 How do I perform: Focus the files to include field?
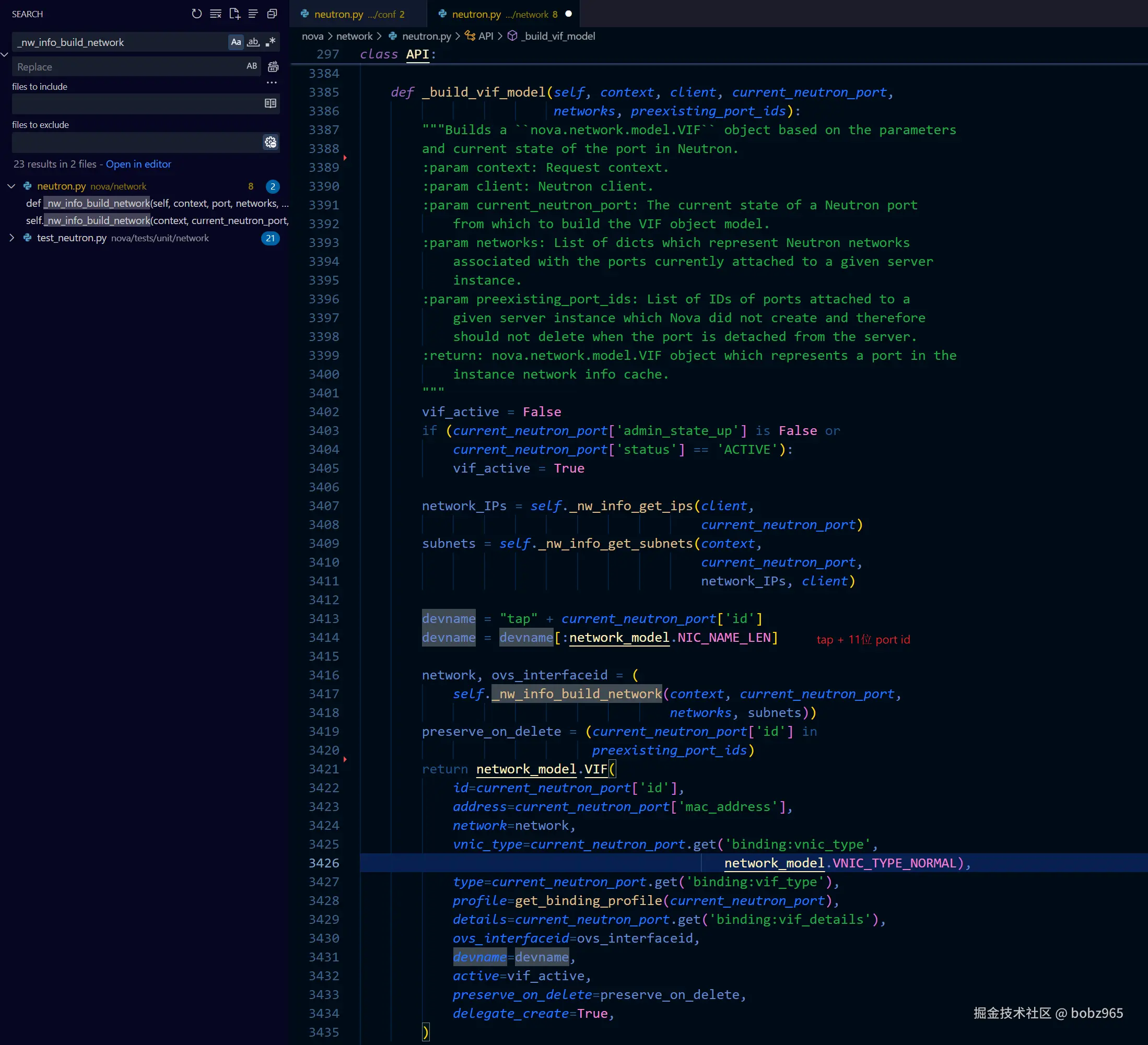[137, 103]
